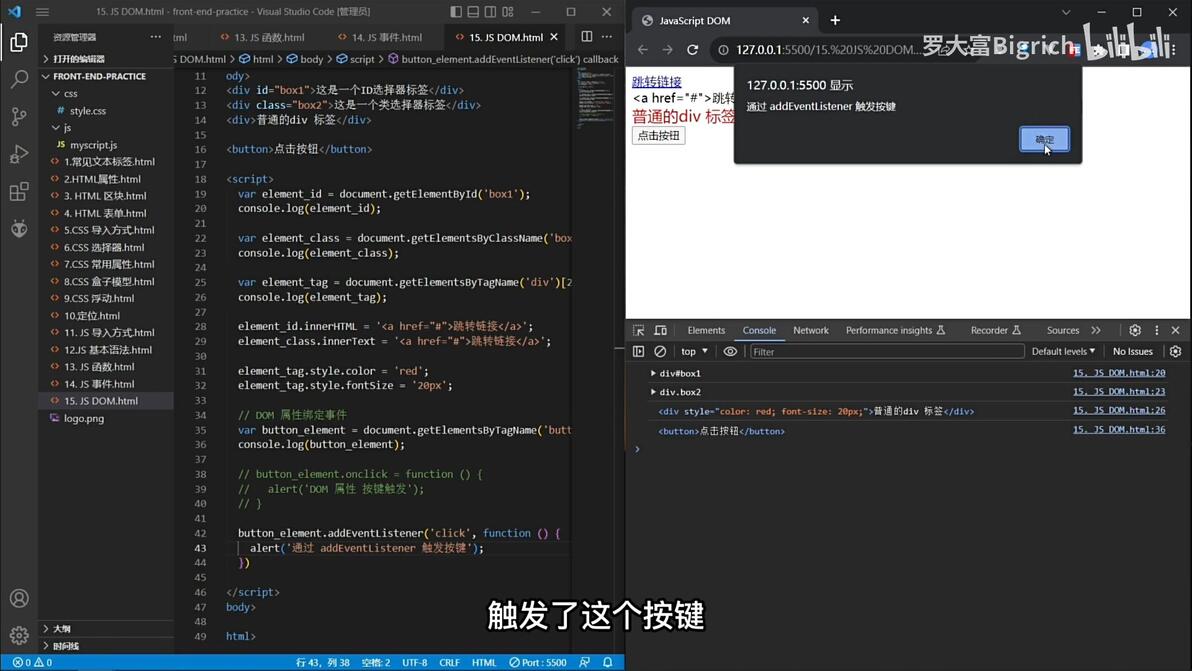Toggle primary sidebar layout icon
1192x671 pixels.
click(x=456, y=12)
